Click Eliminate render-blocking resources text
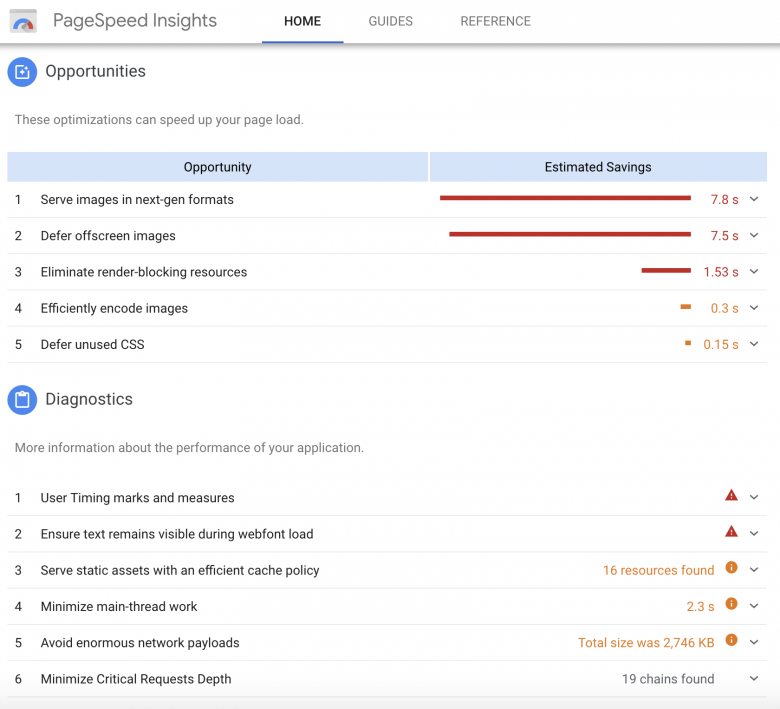Screen dimensions: 780x709 pyautogui.click(x=144, y=272)
